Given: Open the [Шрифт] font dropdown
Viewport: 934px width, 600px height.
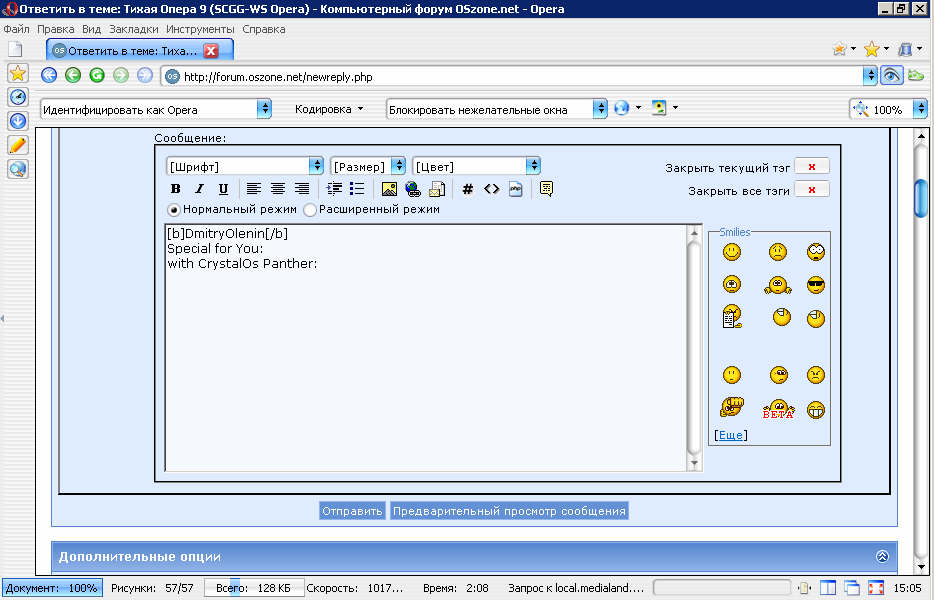Looking at the screenshot, I should (245, 166).
